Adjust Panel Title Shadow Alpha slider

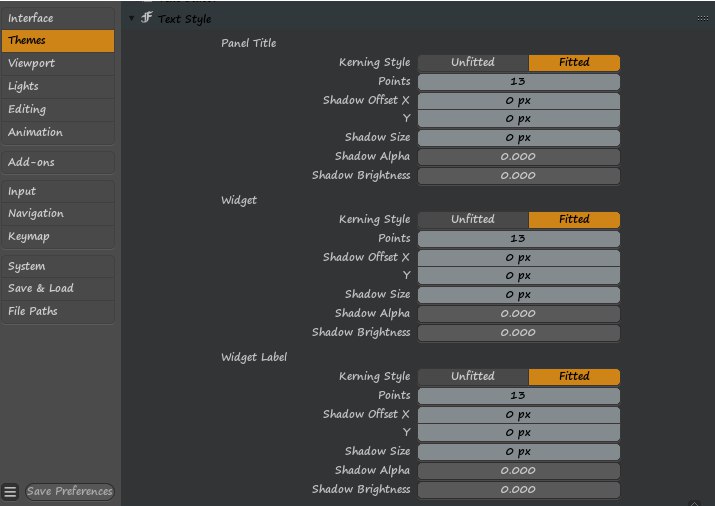pos(519,157)
